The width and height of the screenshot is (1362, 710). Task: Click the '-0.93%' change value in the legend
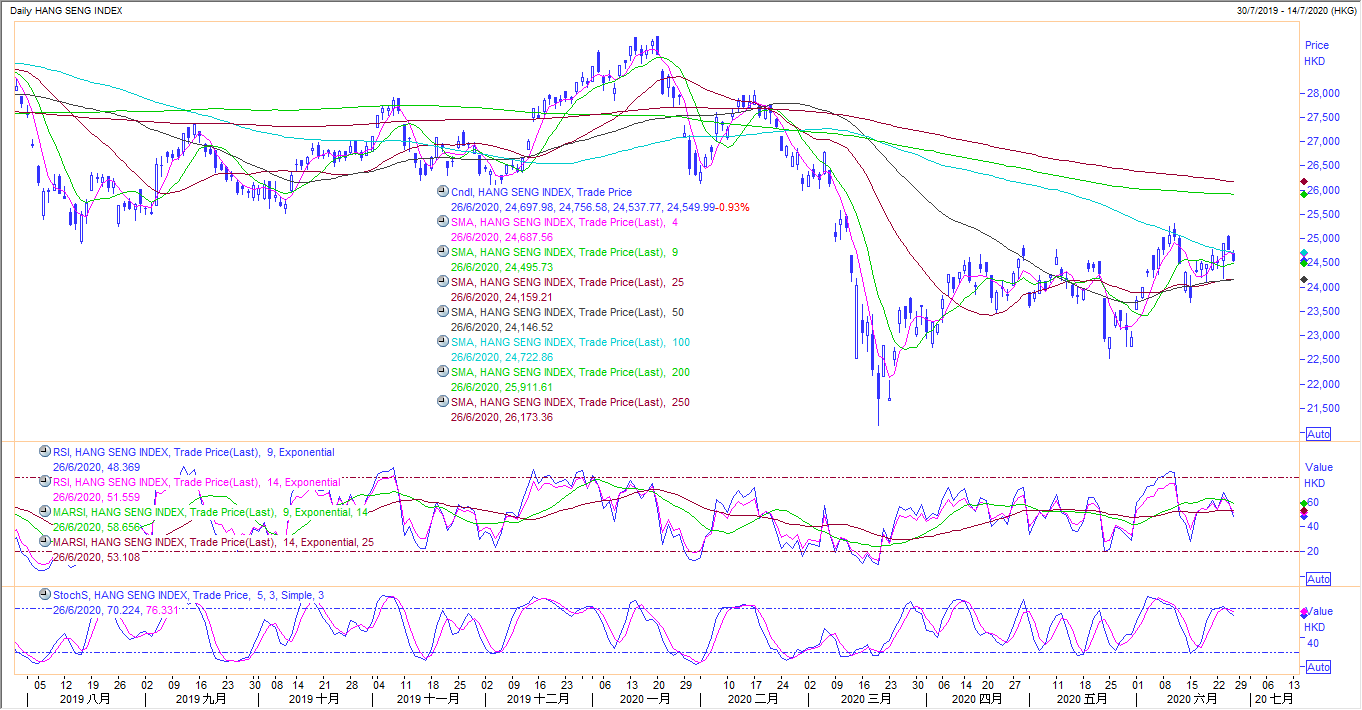click(733, 207)
